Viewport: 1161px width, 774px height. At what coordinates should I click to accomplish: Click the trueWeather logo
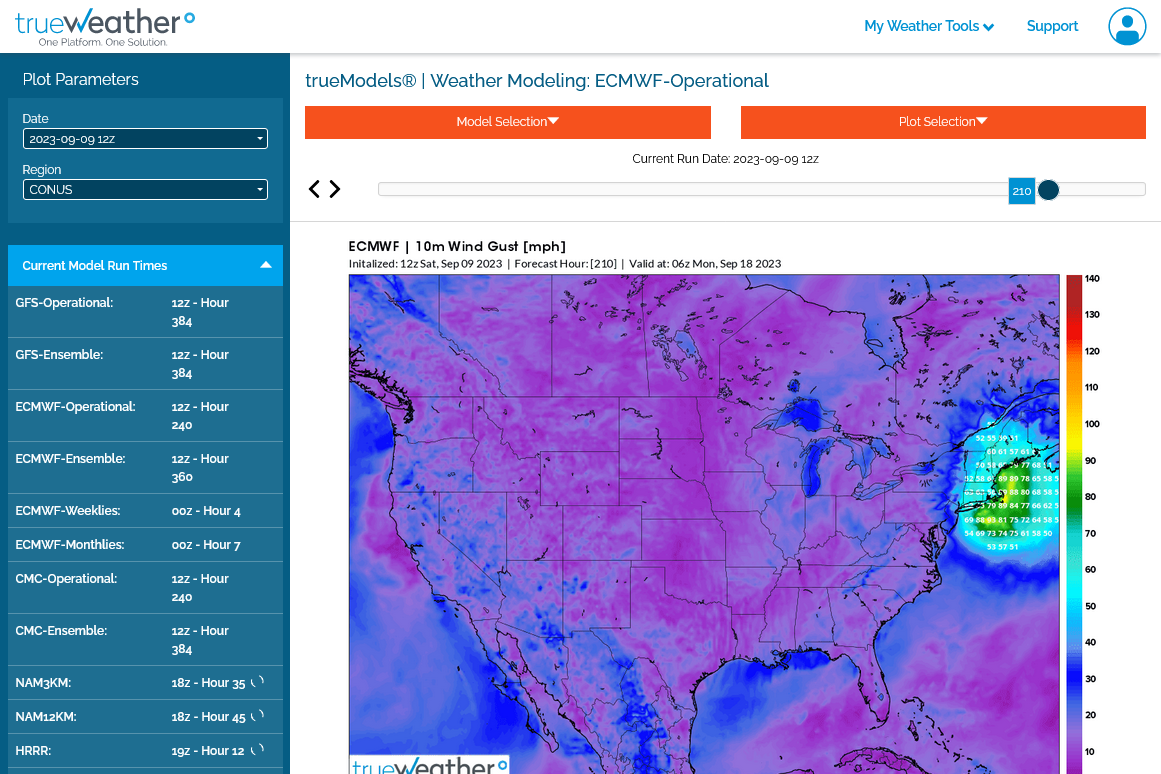click(x=104, y=27)
